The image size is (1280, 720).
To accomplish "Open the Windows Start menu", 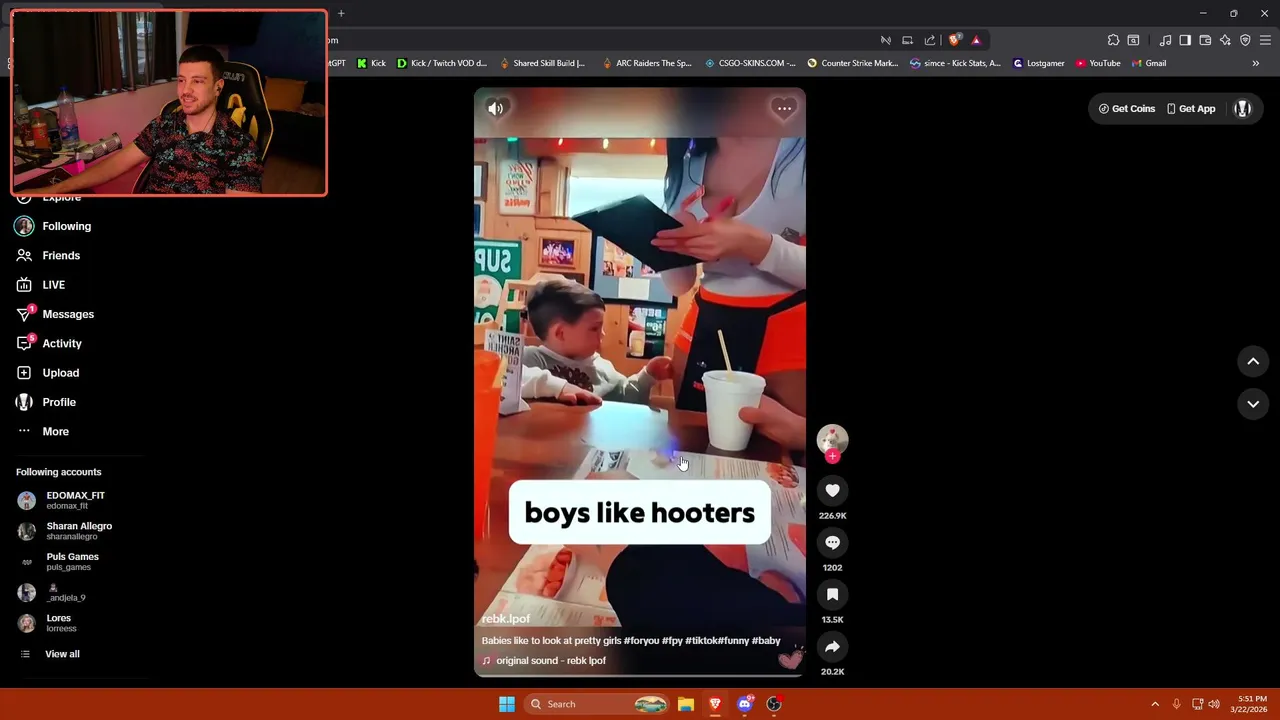I will tap(507, 704).
